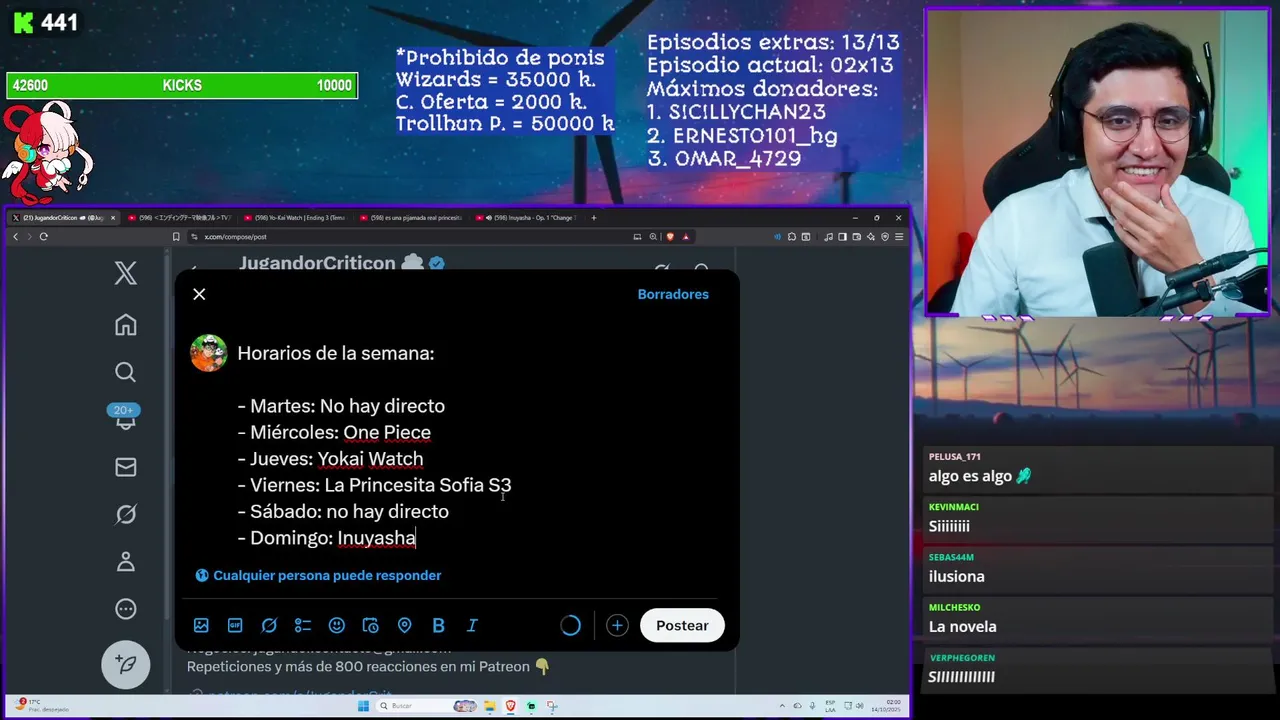This screenshot has width=1280, height=720.
Task: Enhance post with Grok icon
Action: point(269,625)
